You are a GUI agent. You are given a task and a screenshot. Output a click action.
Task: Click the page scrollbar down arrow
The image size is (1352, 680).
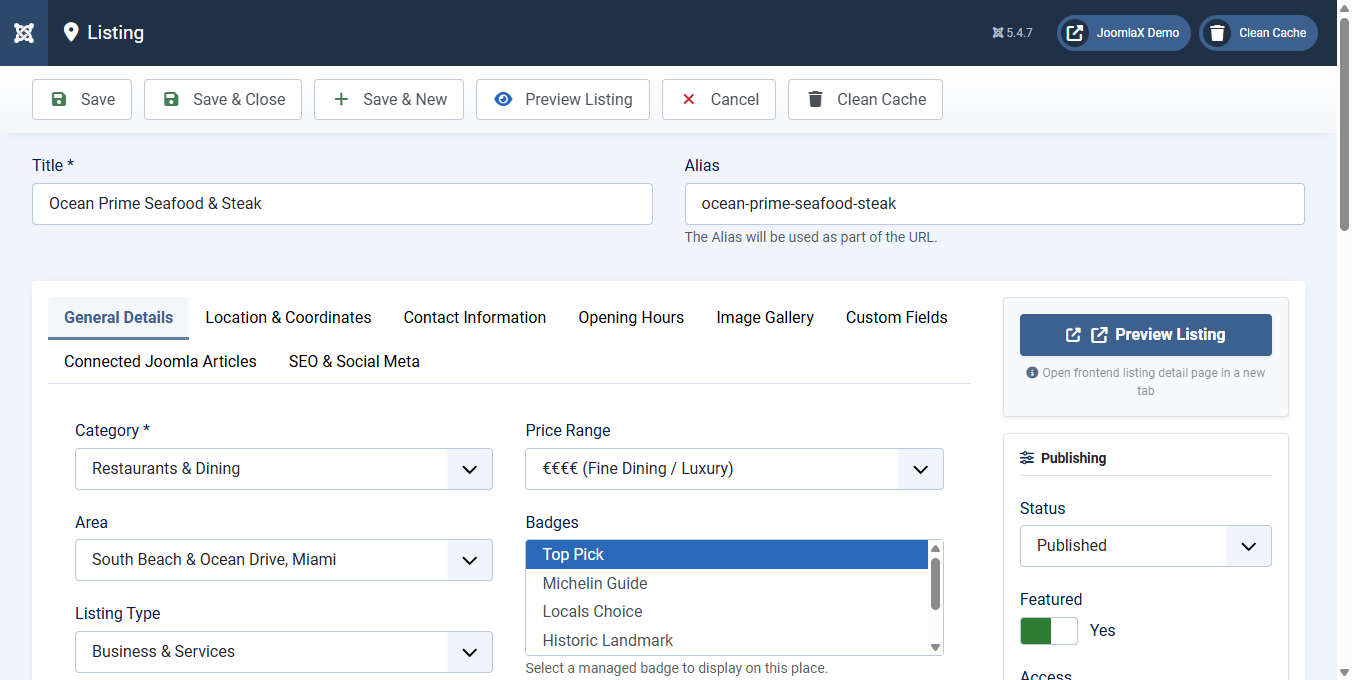tap(1344, 672)
